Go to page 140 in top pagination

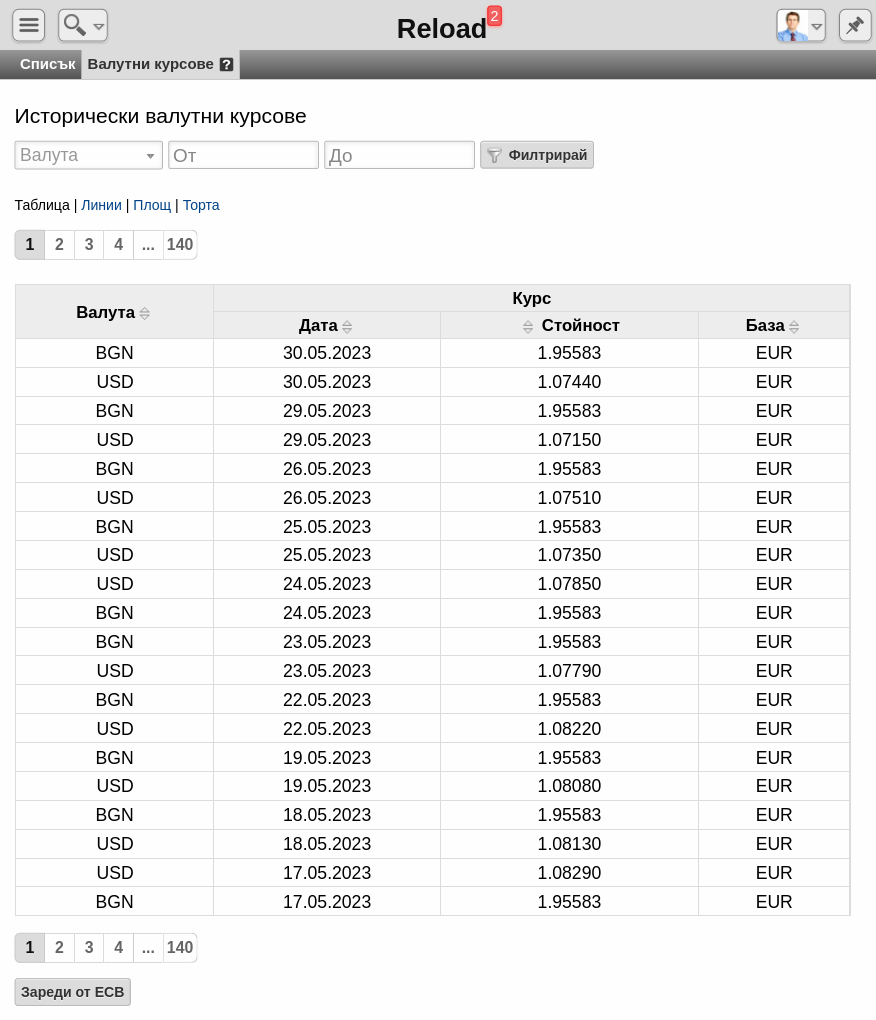coord(179,245)
